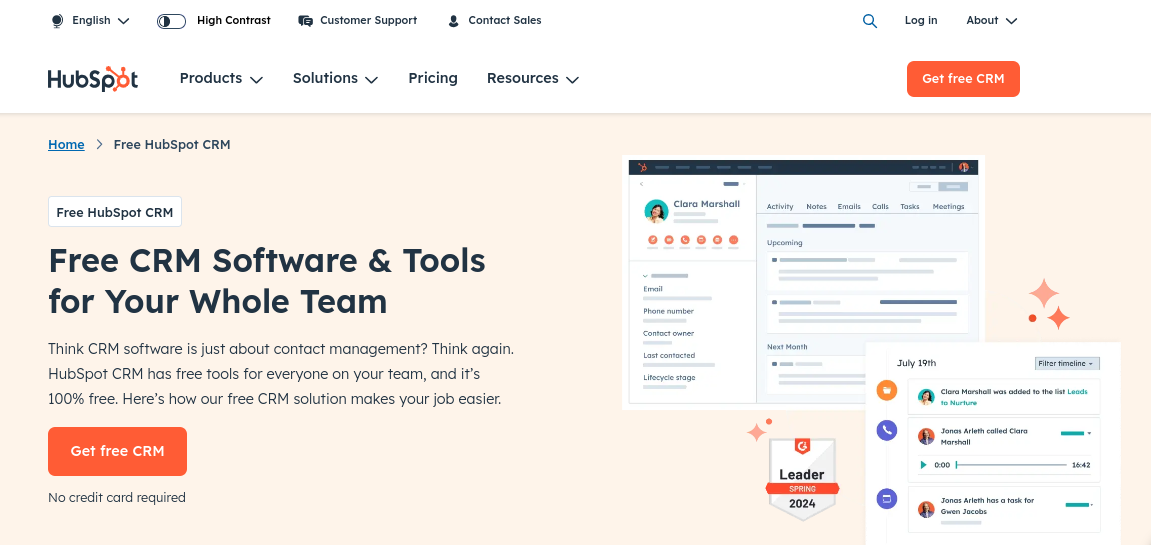The height and width of the screenshot is (545, 1151).
Task: Click Get free CRM below the description
Action: click(117, 451)
